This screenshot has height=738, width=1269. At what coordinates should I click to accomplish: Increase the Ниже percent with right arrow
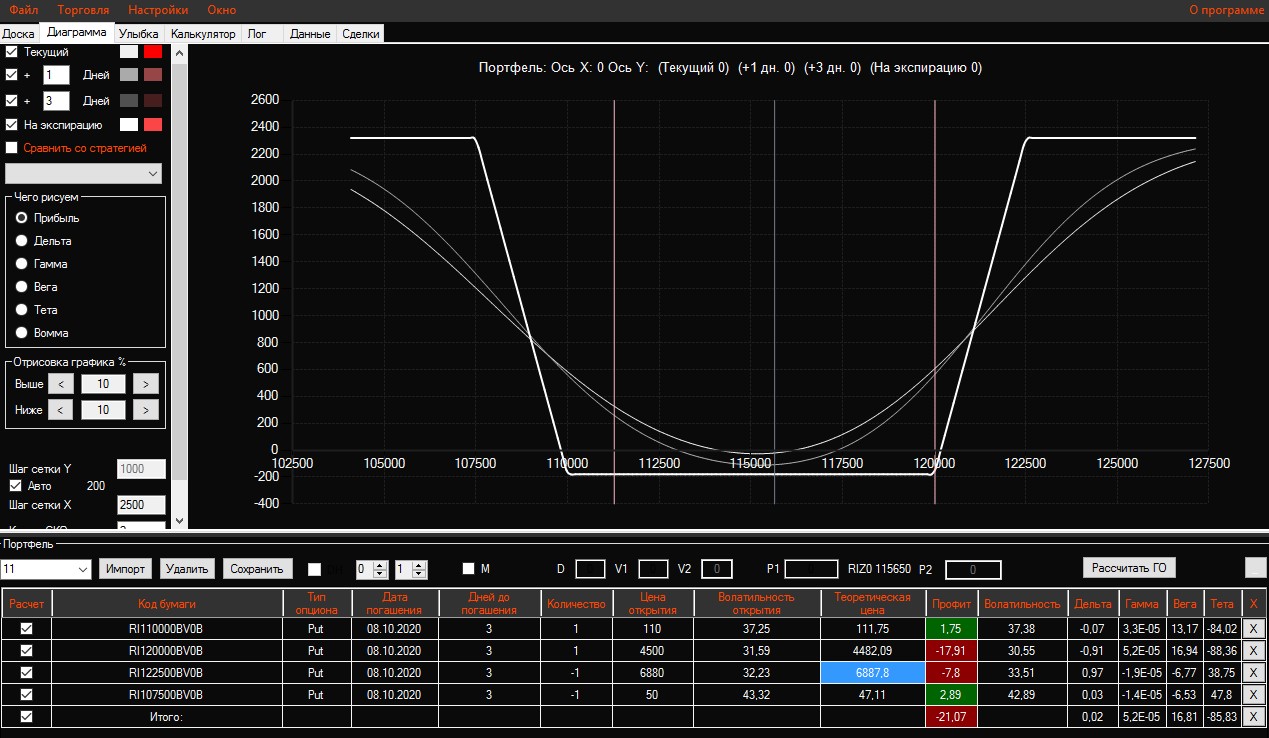(146, 410)
